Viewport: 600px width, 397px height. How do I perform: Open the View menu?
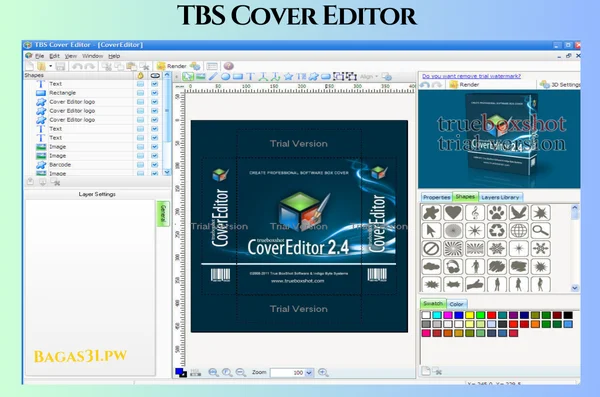71,56
